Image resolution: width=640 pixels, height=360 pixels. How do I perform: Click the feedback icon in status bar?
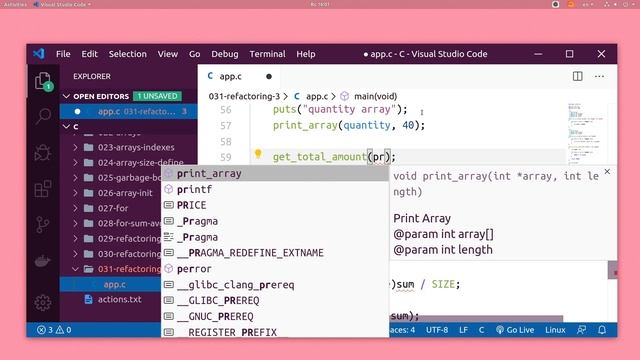pyautogui.click(x=582, y=330)
